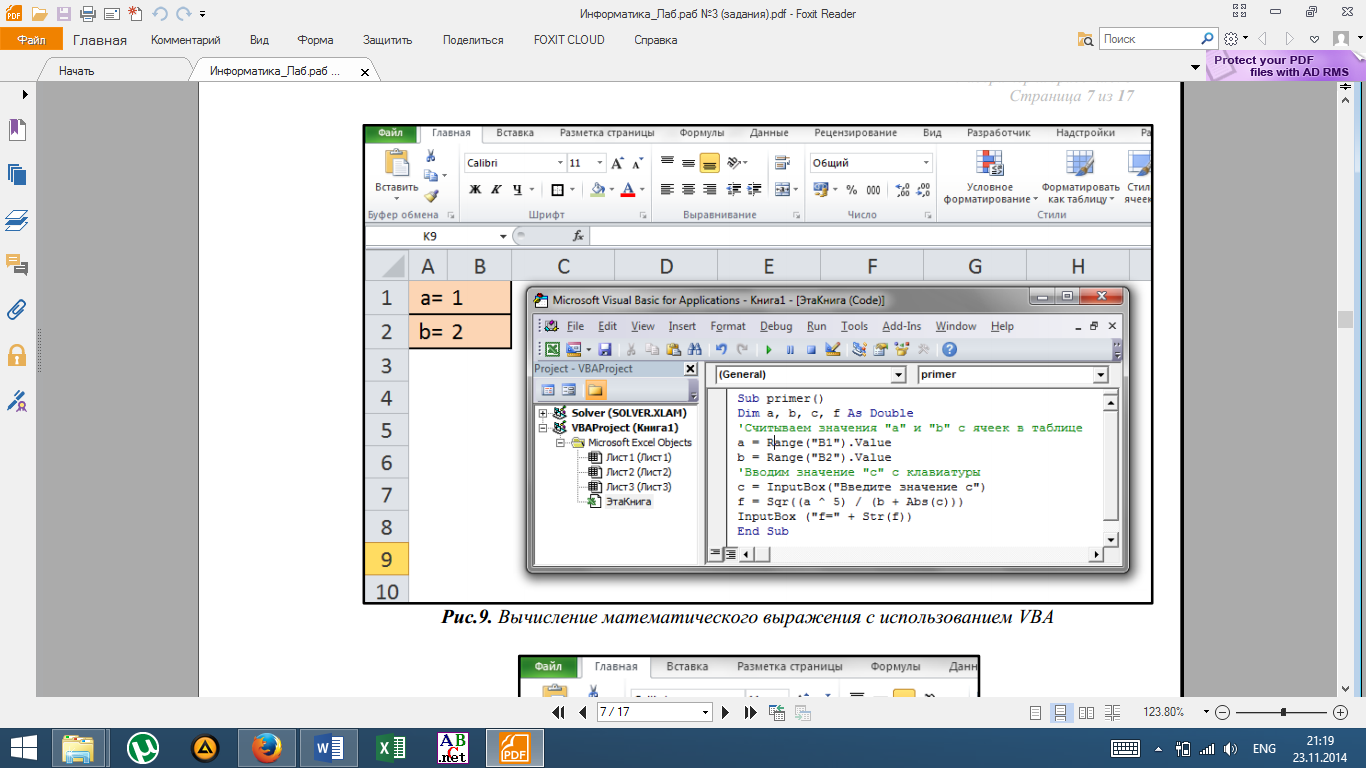The image size is (1366, 768).
Task: Open the Поделиться tab
Action: tap(473, 40)
